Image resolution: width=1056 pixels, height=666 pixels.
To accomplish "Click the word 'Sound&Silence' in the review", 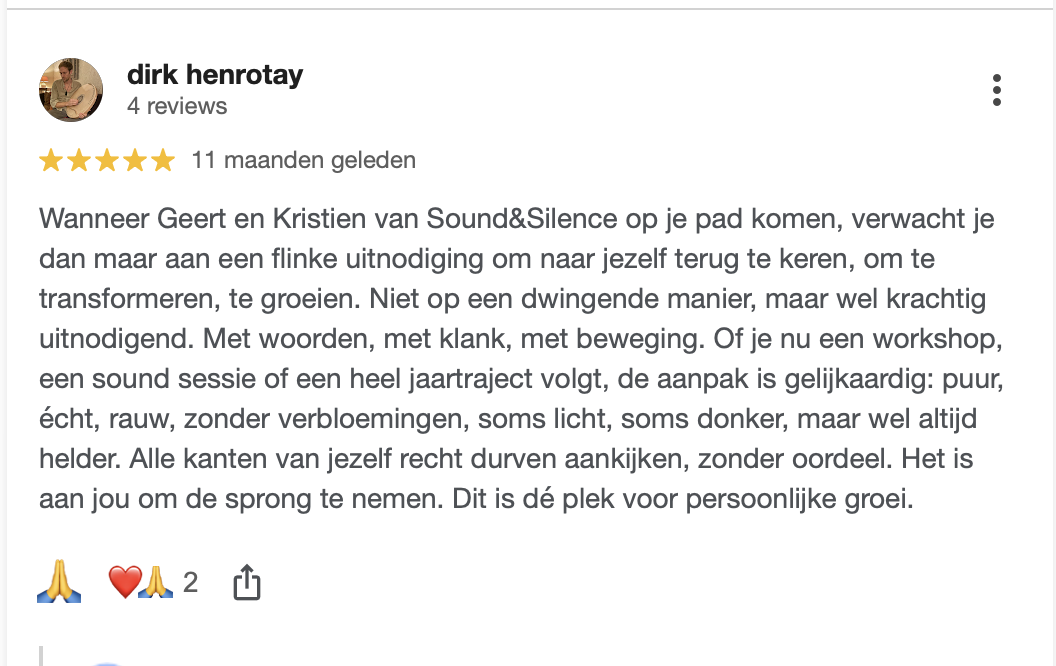I will pyautogui.click(x=521, y=219).
